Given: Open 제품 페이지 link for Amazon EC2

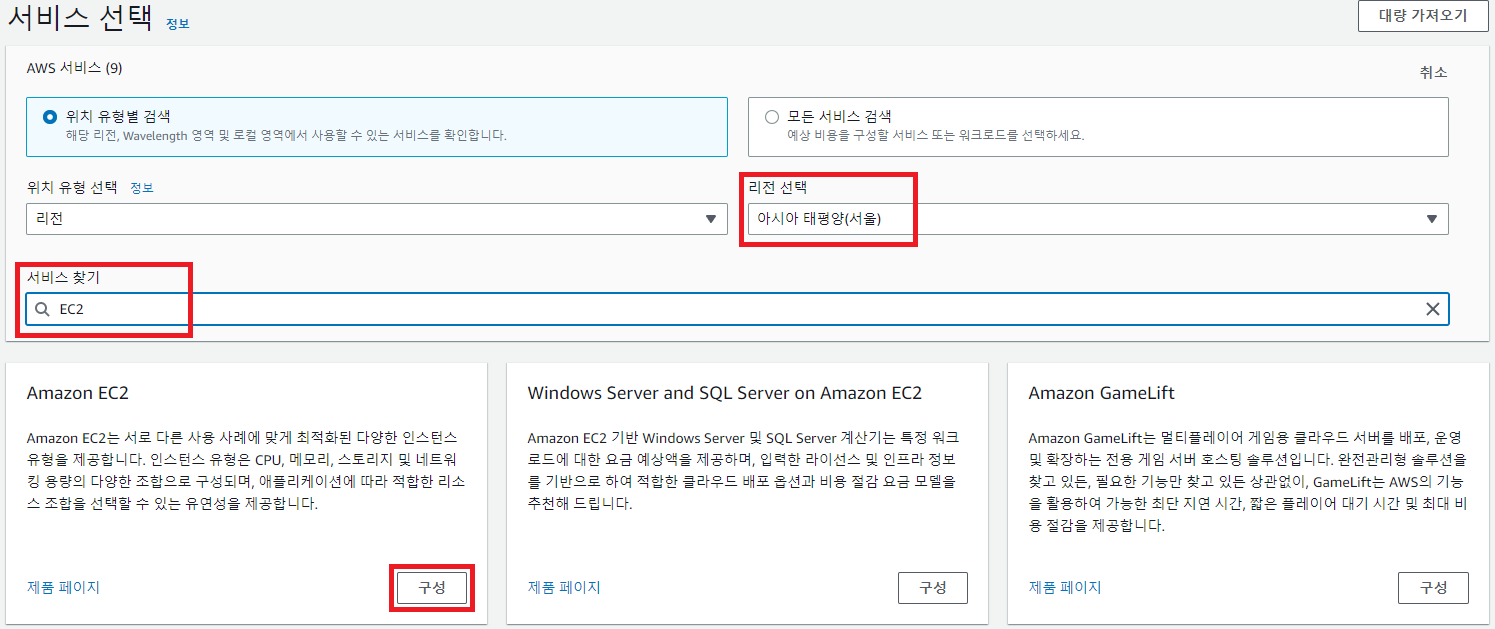Looking at the screenshot, I should 63,587.
